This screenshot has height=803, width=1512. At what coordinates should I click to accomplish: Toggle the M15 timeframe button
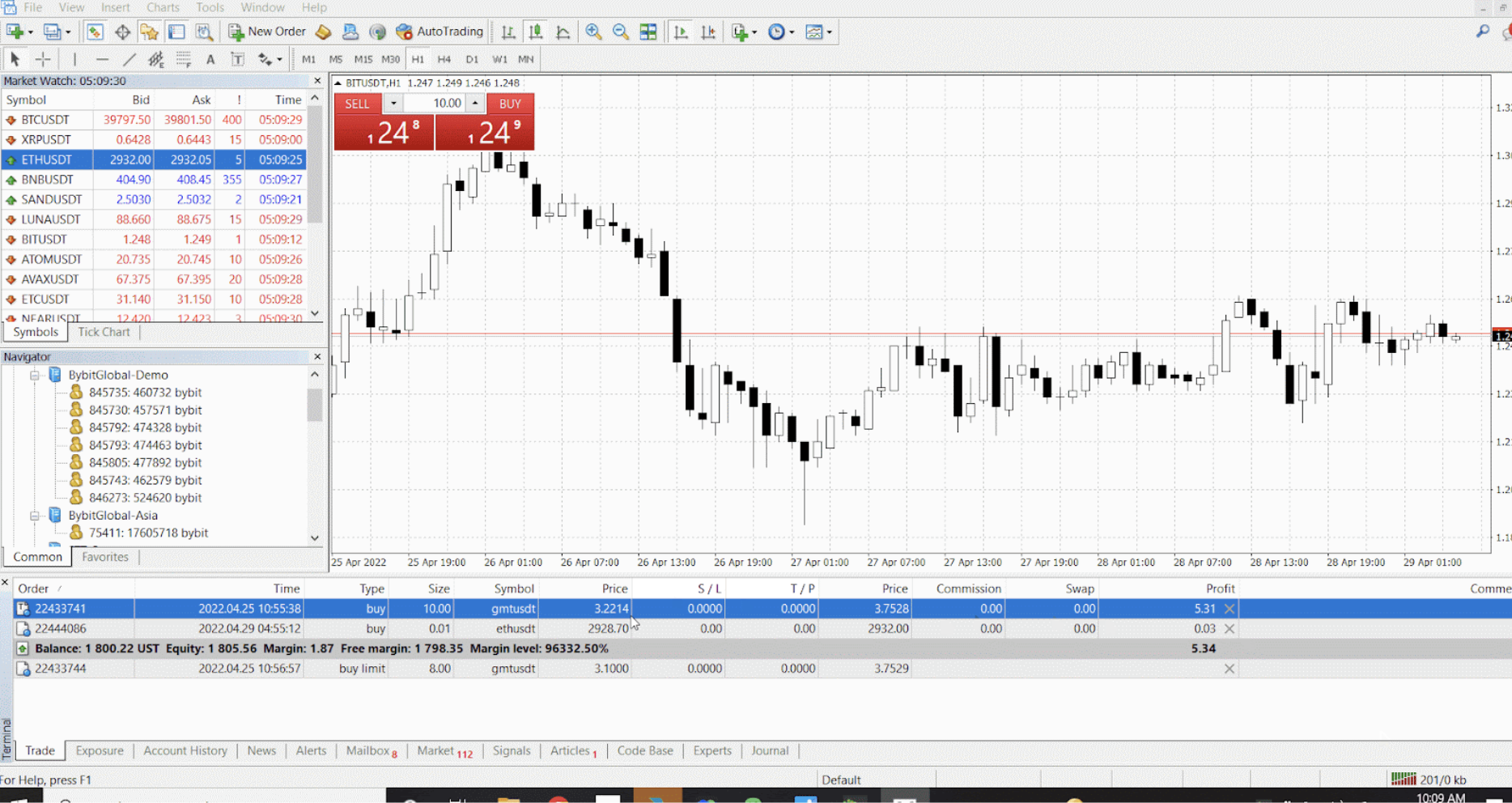click(x=363, y=59)
